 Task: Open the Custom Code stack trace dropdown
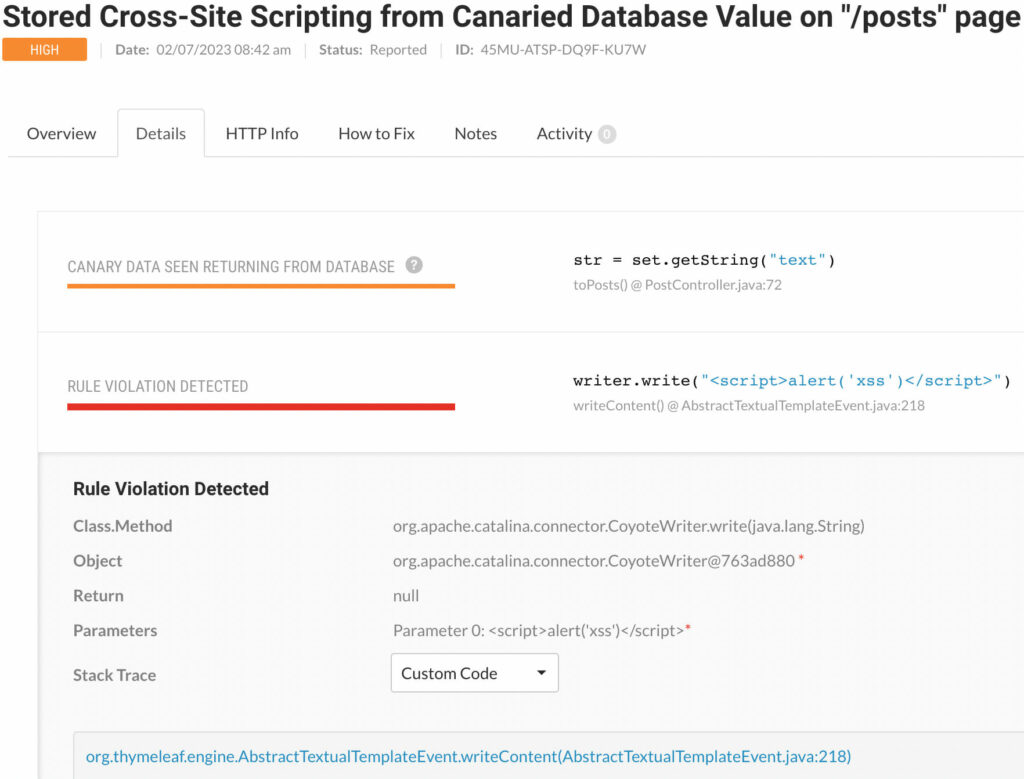[475, 673]
